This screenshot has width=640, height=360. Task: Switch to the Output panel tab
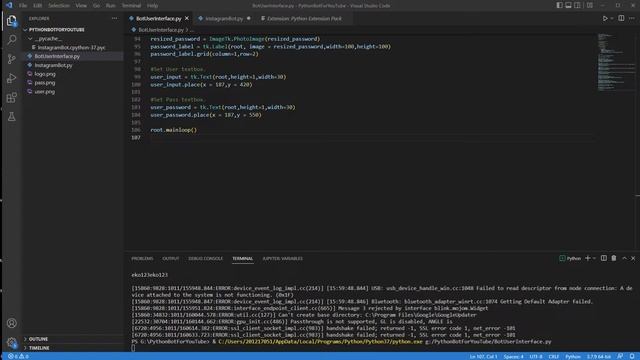(171, 259)
